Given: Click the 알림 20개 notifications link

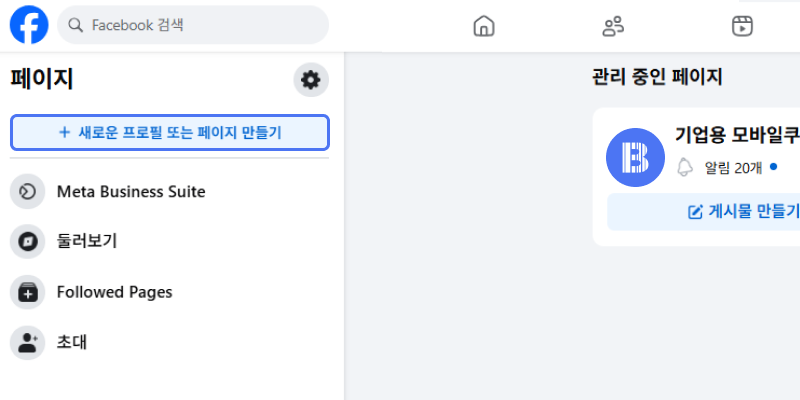Looking at the screenshot, I should click(x=733, y=167).
